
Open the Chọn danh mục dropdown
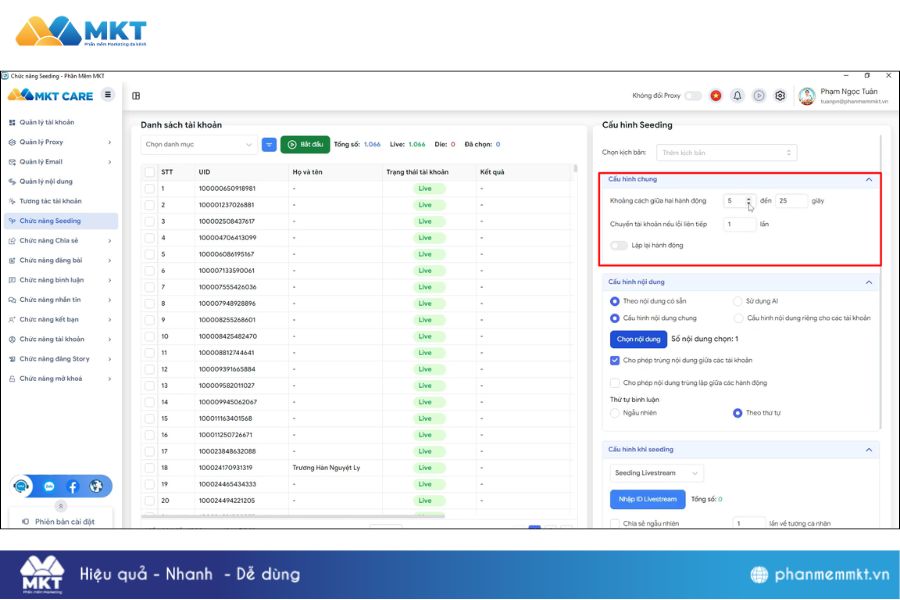200,144
